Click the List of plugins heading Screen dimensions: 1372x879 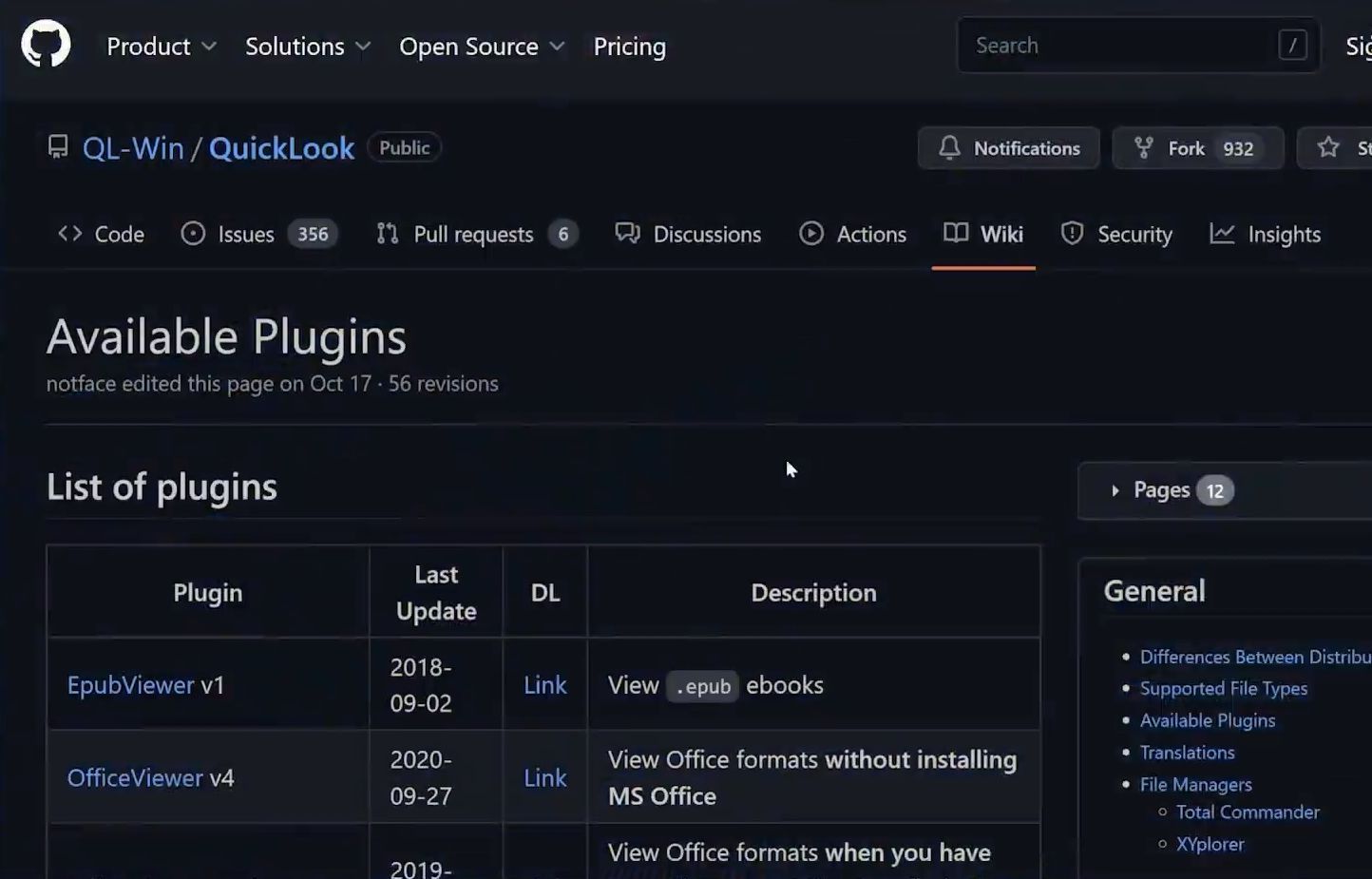tap(162, 487)
